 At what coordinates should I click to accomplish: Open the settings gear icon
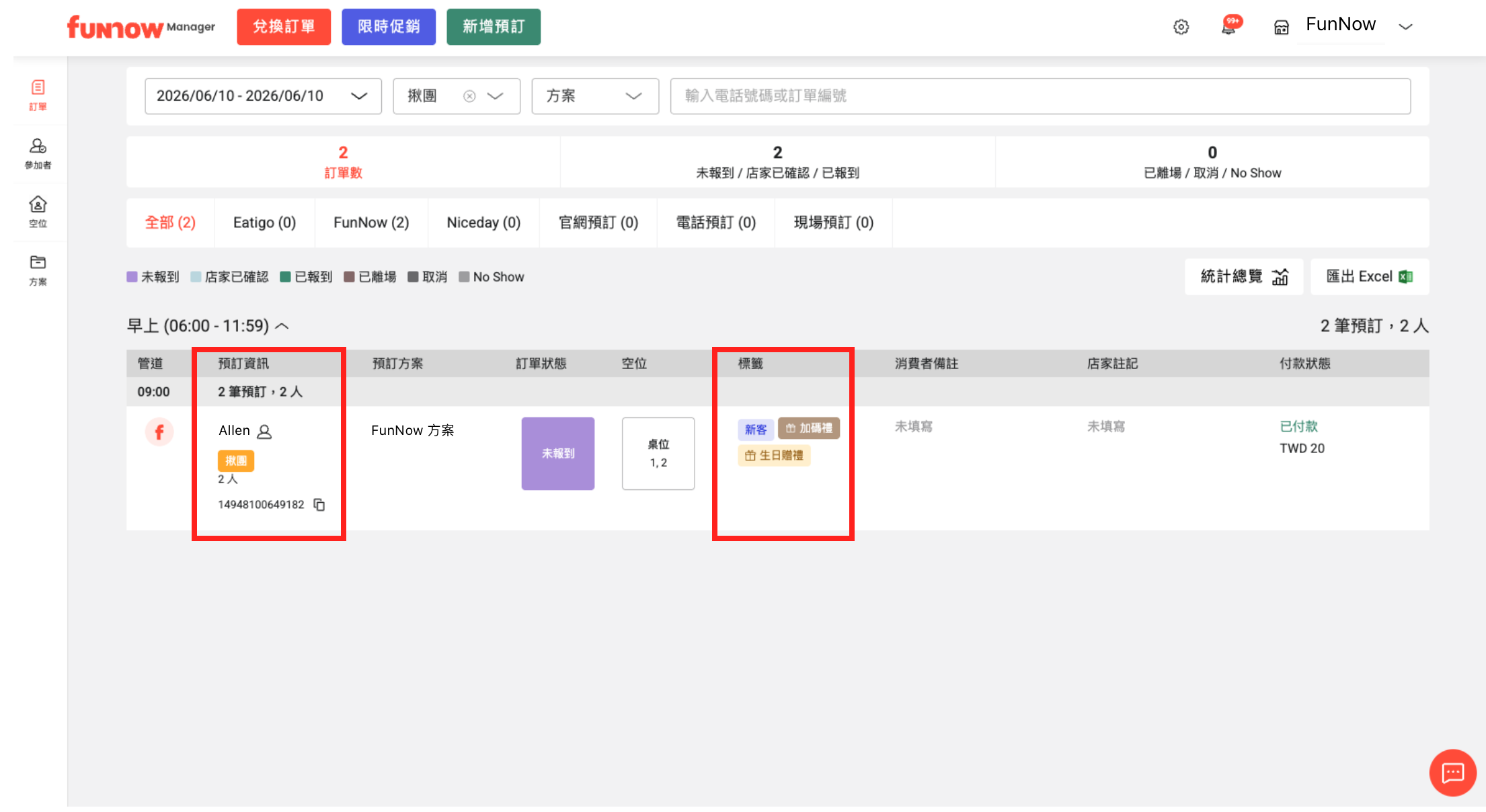[x=1181, y=27]
